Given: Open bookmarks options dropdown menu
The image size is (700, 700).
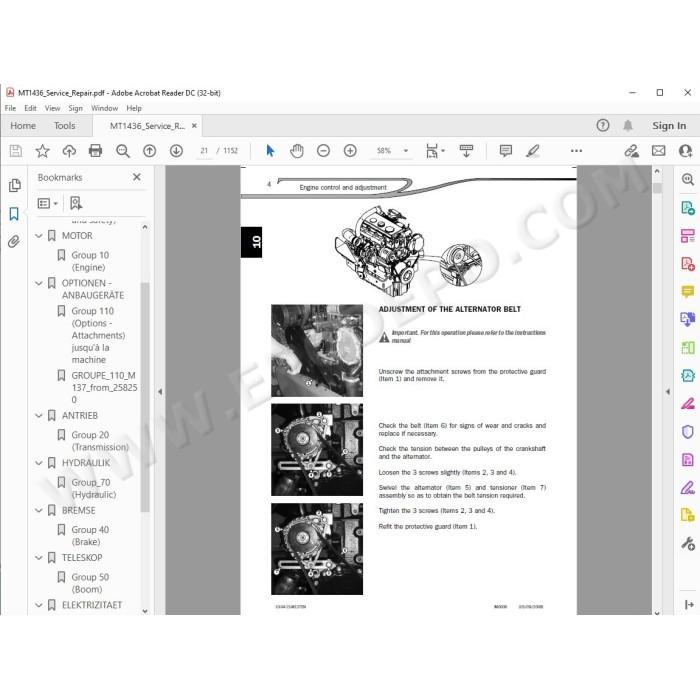Looking at the screenshot, I should click(48, 204).
